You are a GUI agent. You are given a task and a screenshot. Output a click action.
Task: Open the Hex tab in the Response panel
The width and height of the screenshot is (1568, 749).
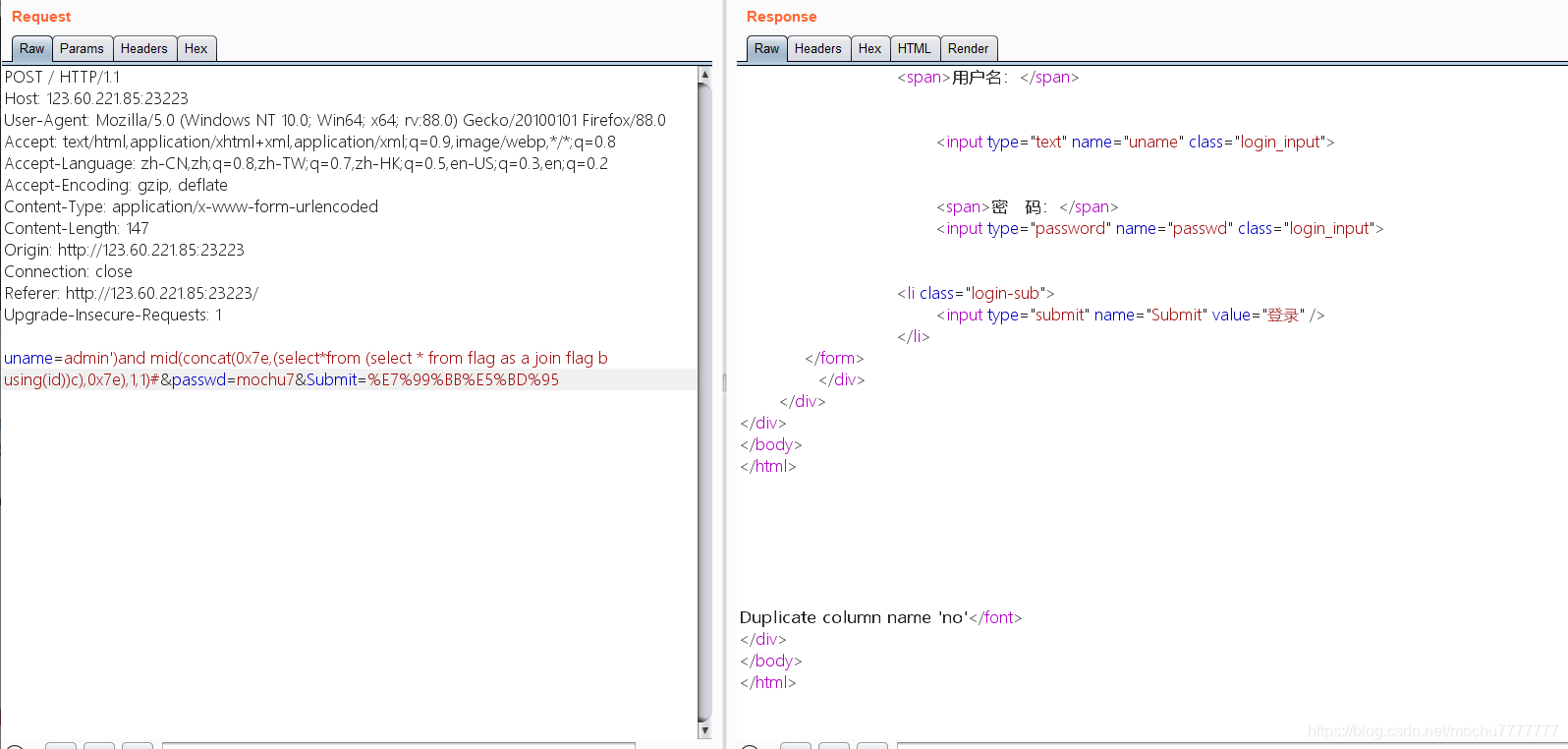870,48
